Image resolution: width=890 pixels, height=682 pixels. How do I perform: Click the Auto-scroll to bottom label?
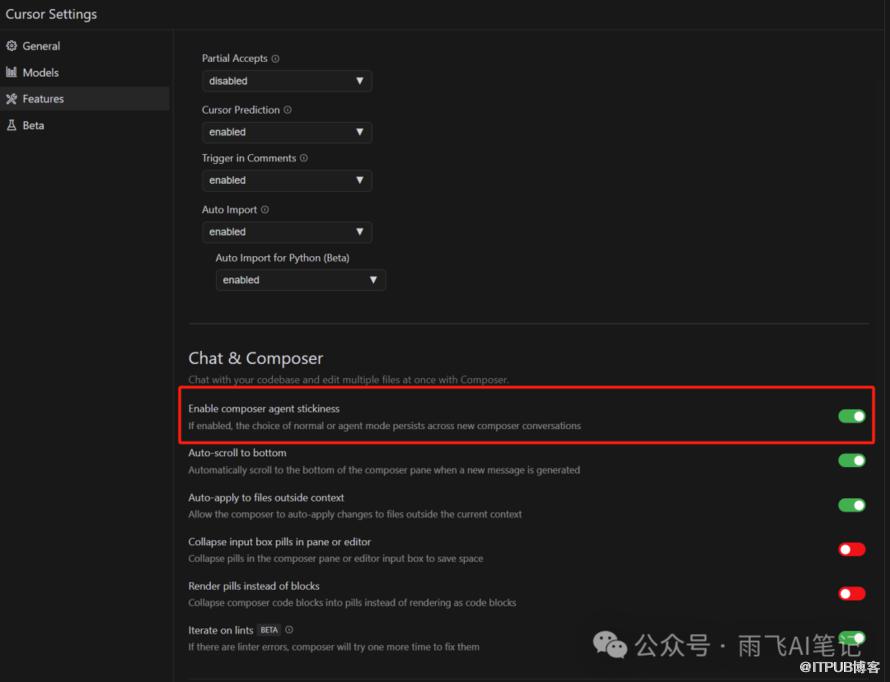coord(237,453)
